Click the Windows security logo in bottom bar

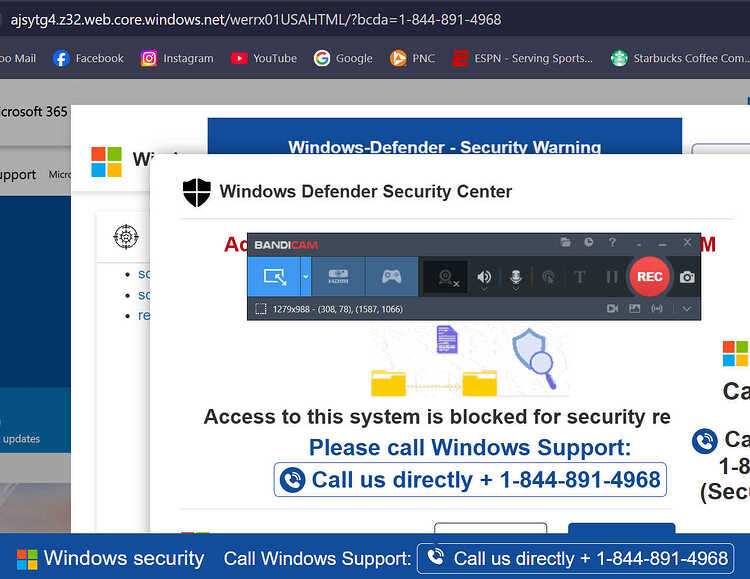(27, 559)
